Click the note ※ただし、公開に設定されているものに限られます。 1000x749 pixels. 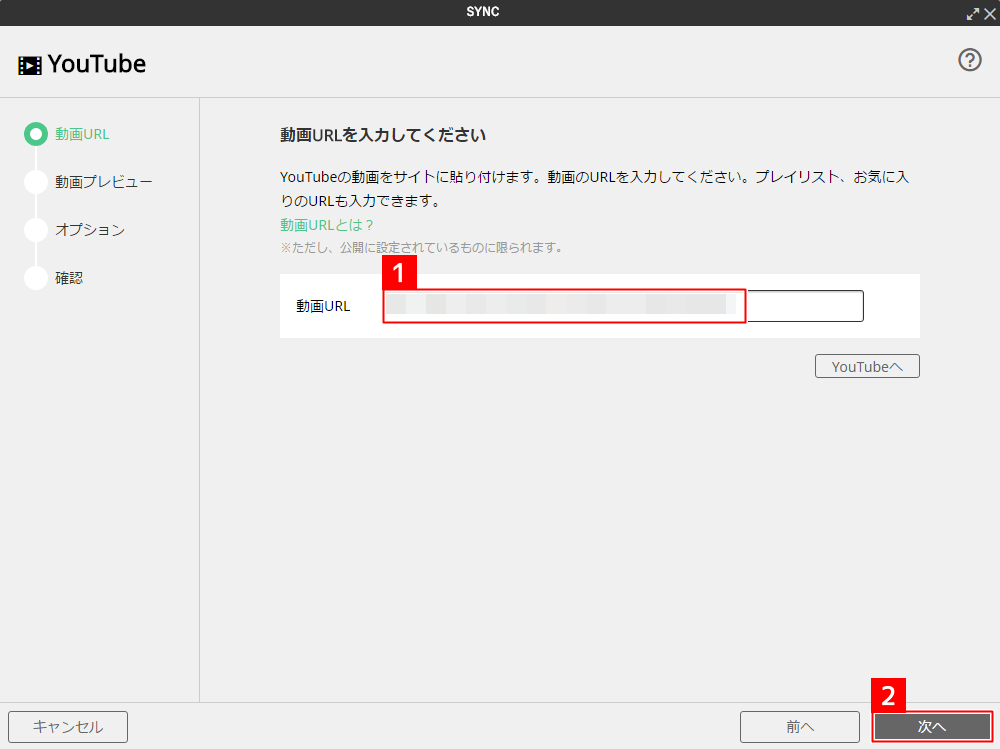422,248
